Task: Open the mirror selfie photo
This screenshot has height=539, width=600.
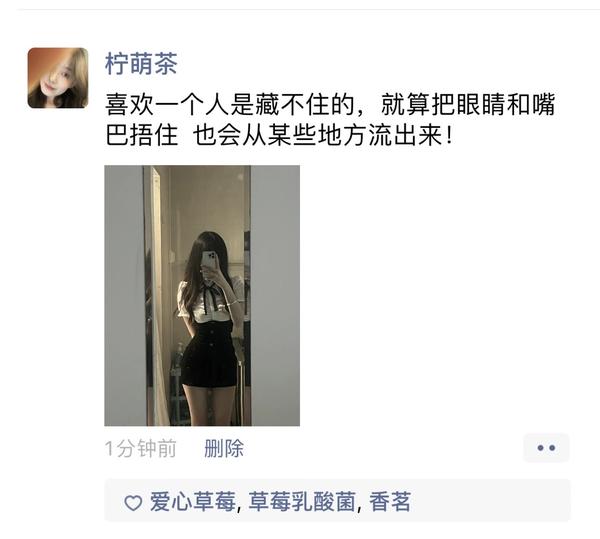Action: tap(202, 296)
